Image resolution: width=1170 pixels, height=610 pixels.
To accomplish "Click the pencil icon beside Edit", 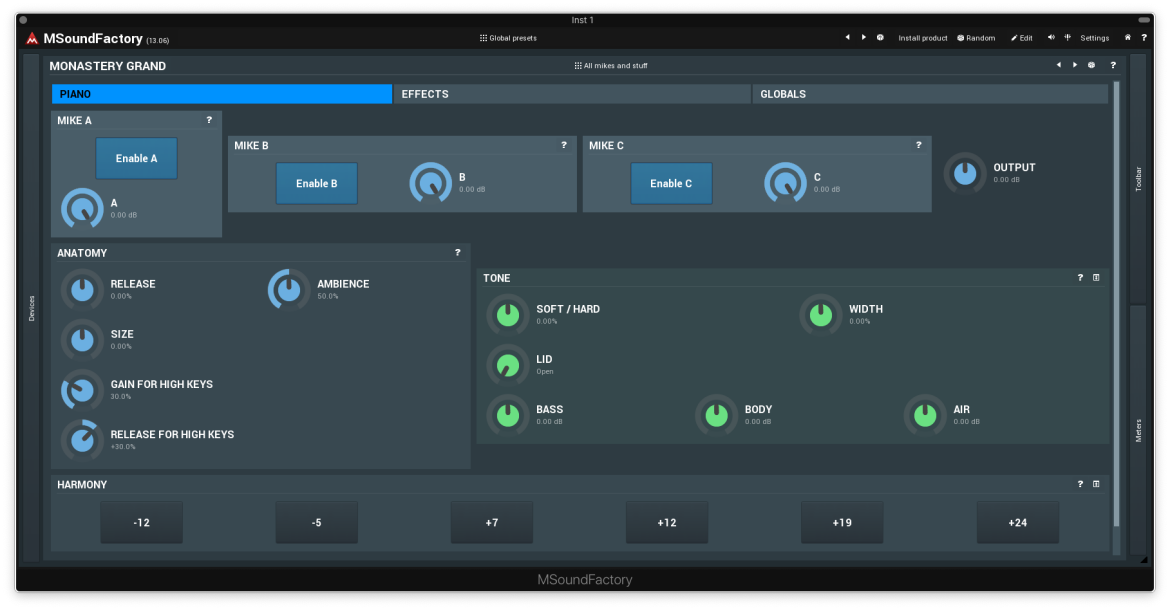I will click(x=1014, y=38).
